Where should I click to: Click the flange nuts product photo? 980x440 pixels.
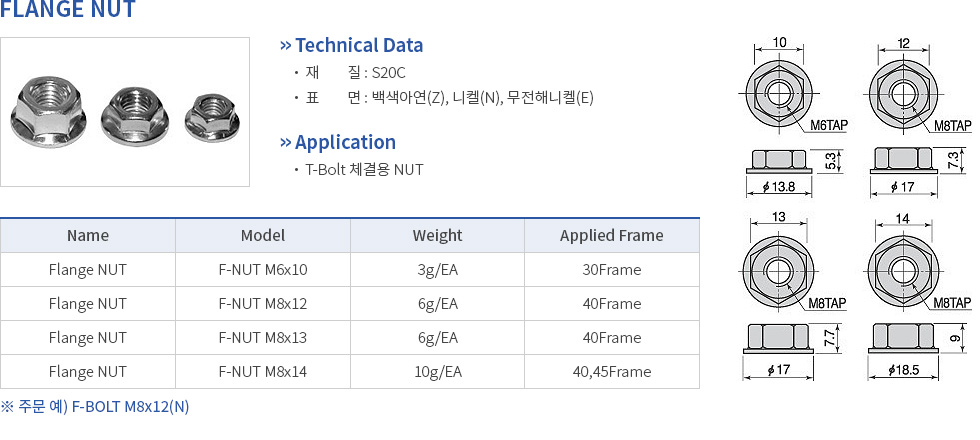[x=125, y=112]
